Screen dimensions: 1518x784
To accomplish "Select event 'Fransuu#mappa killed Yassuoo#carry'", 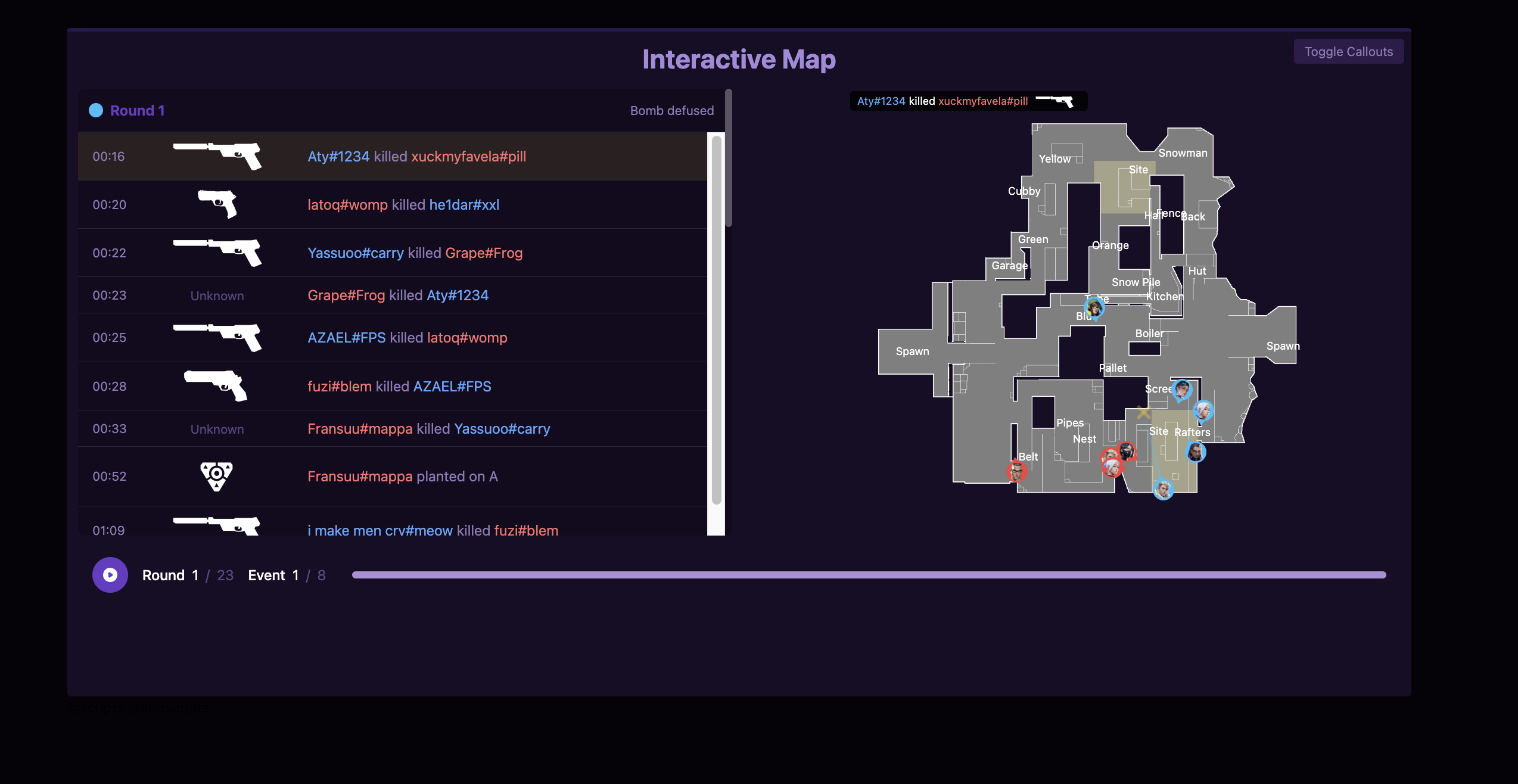I will tap(393, 428).
